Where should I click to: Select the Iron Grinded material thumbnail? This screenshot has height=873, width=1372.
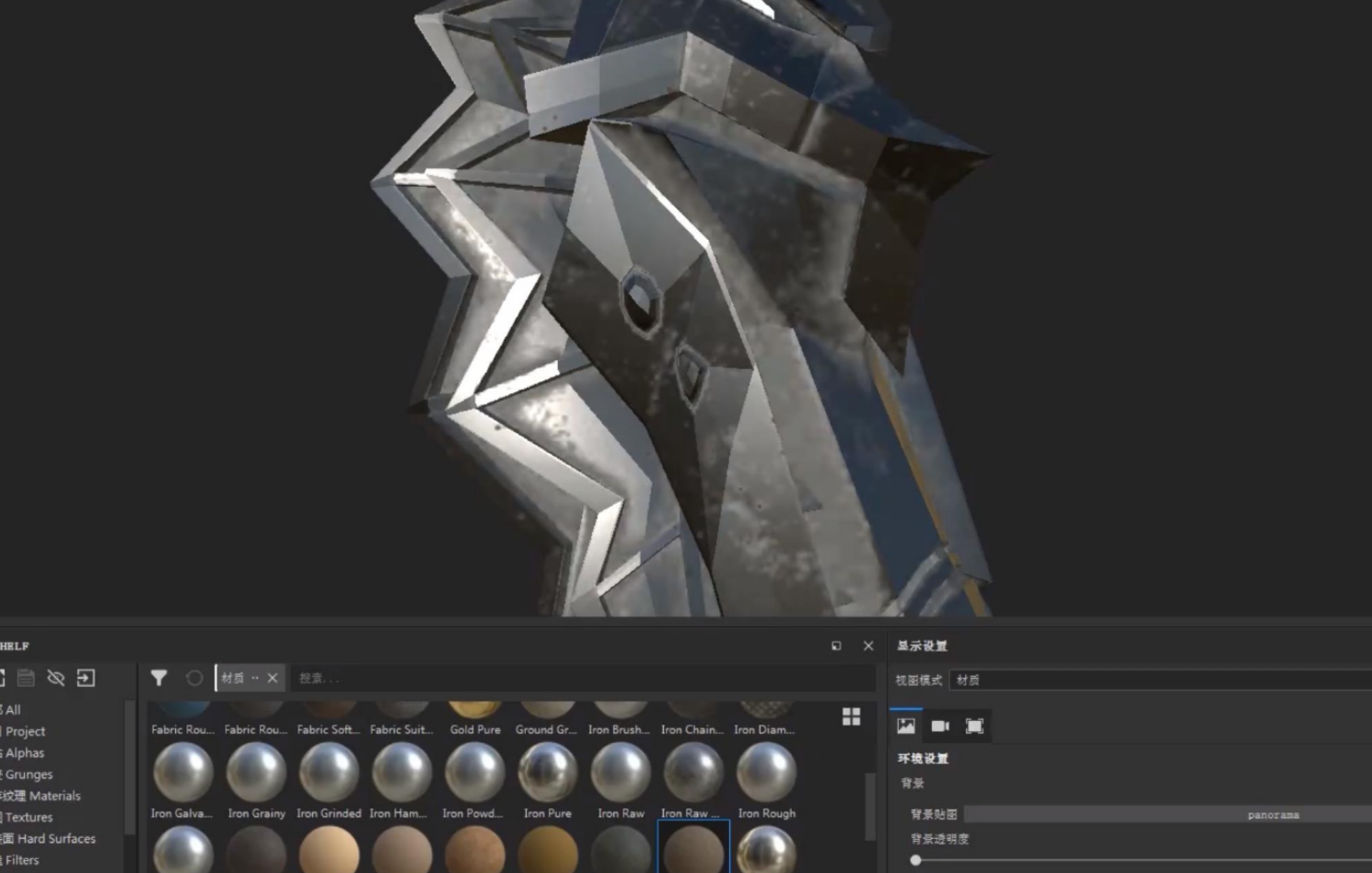coord(329,772)
